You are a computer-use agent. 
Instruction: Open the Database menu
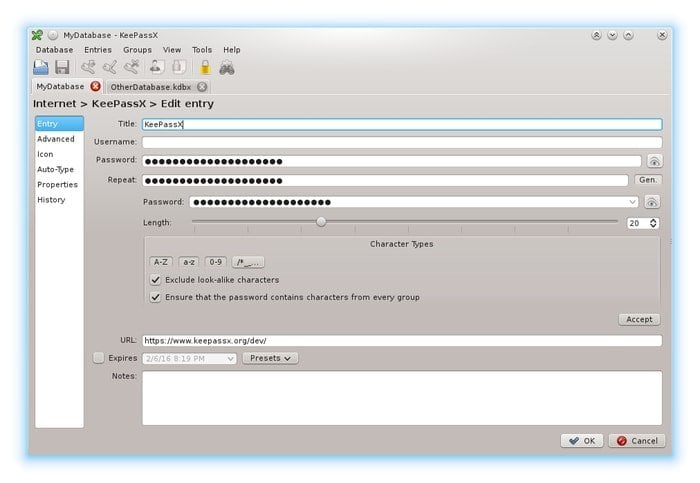[x=54, y=50]
